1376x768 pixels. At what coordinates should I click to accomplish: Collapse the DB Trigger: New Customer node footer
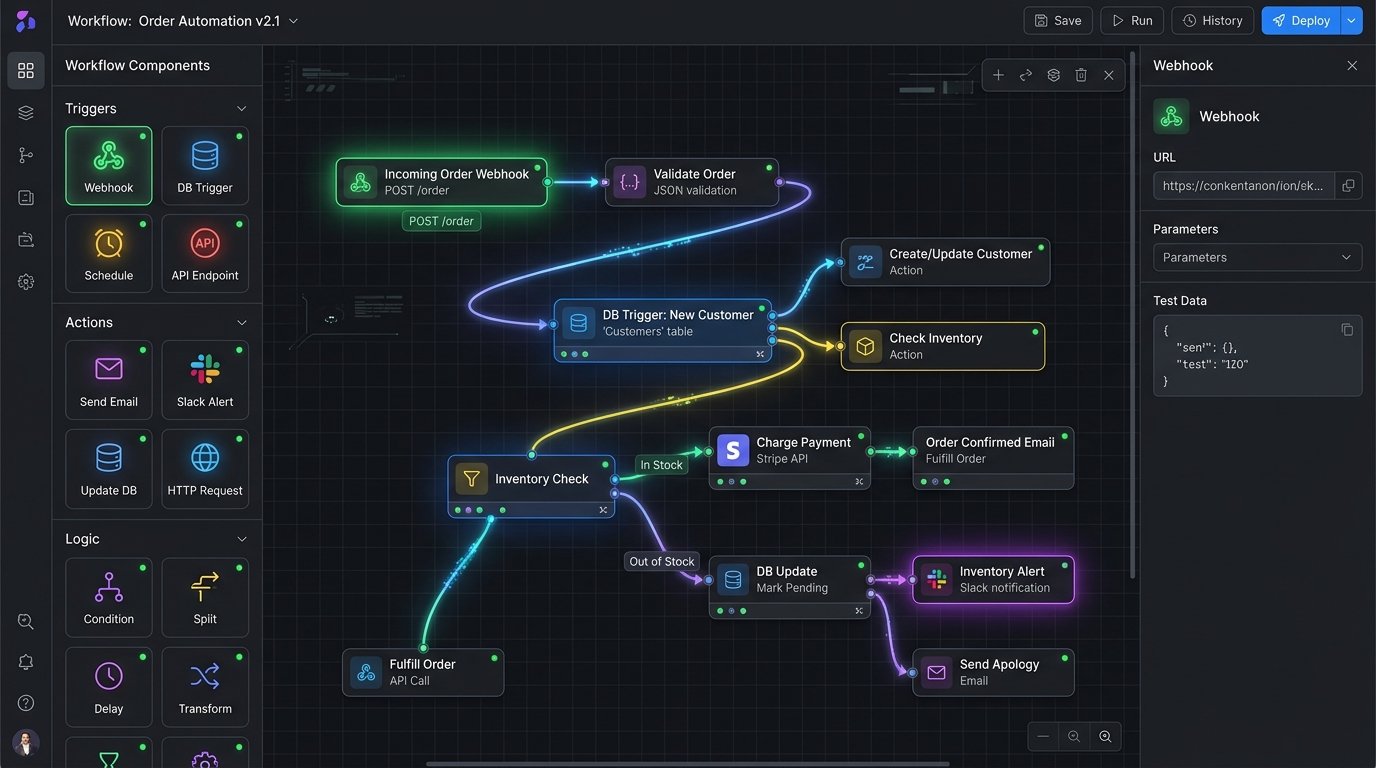point(760,354)
